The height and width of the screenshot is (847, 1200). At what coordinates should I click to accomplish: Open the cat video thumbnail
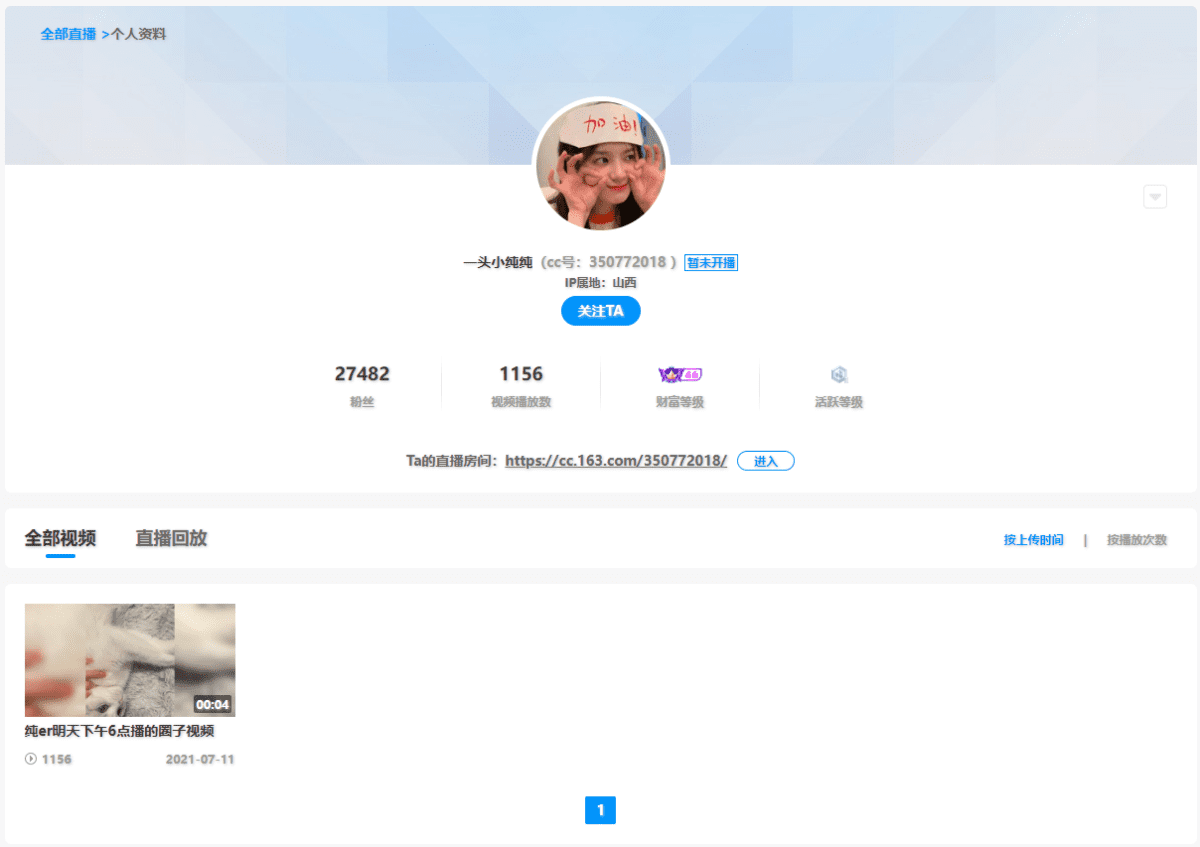click(129, 660)
